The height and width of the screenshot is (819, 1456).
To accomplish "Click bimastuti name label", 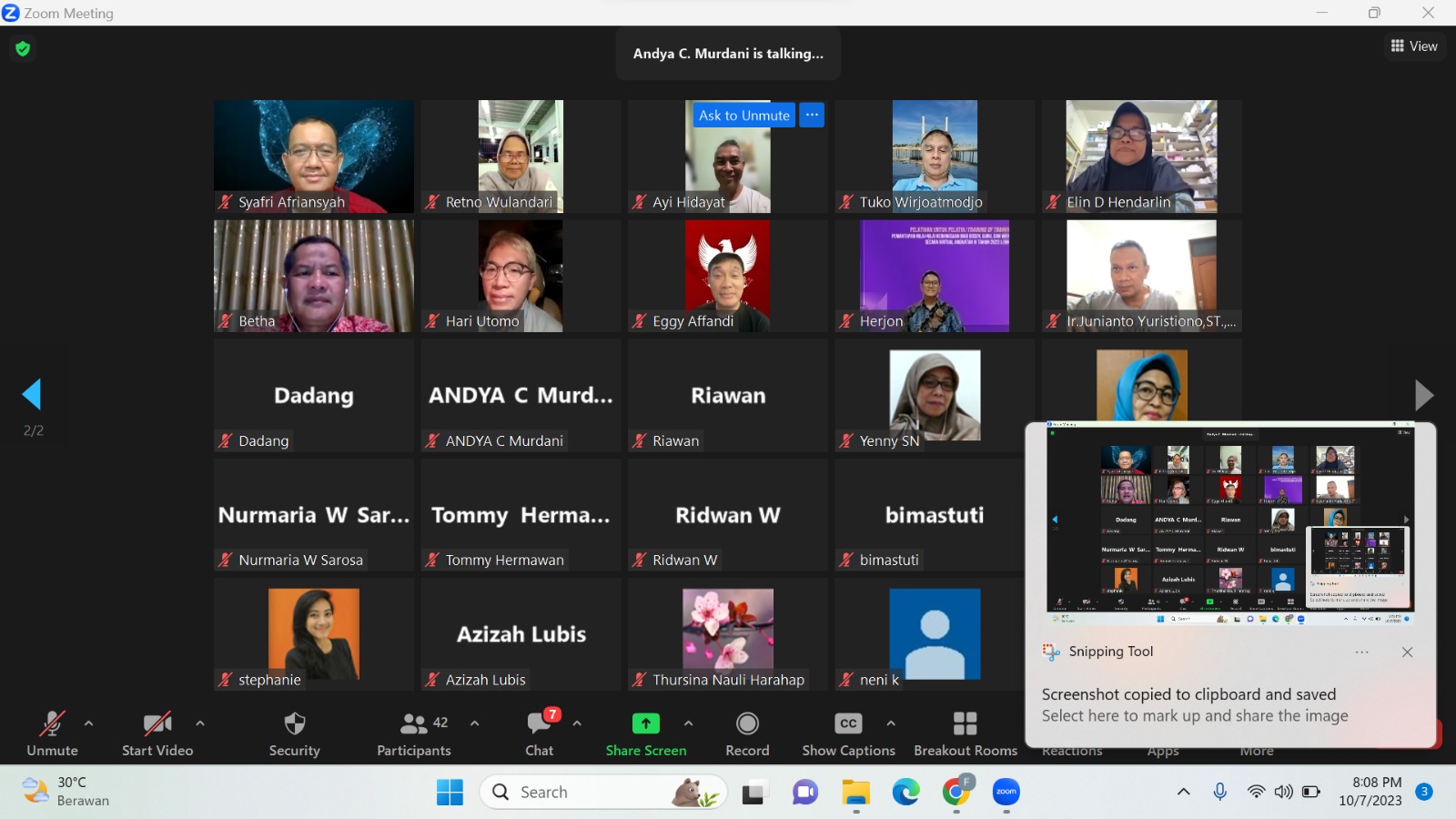I will tap(889, 560).
